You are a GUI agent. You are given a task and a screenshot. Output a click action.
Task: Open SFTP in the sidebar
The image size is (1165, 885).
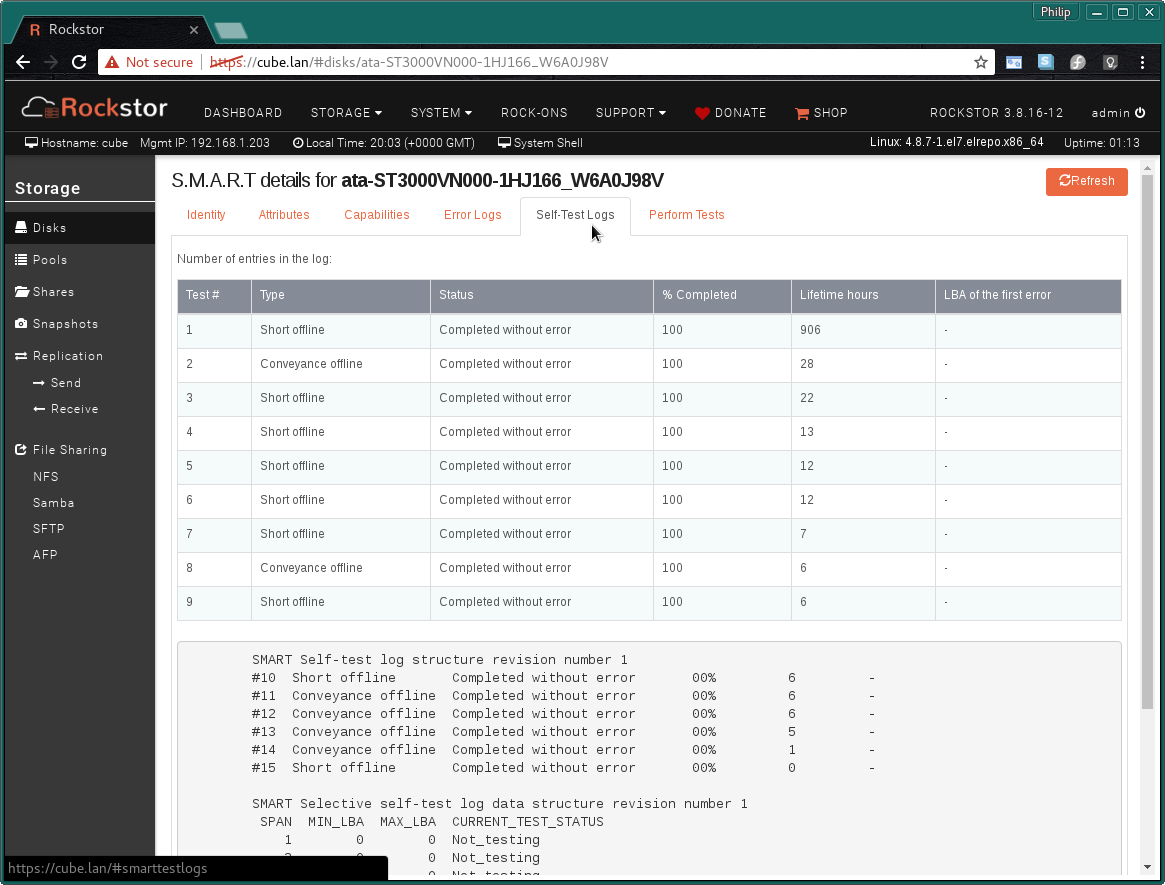pyautogui.click(x=48, y=528)
